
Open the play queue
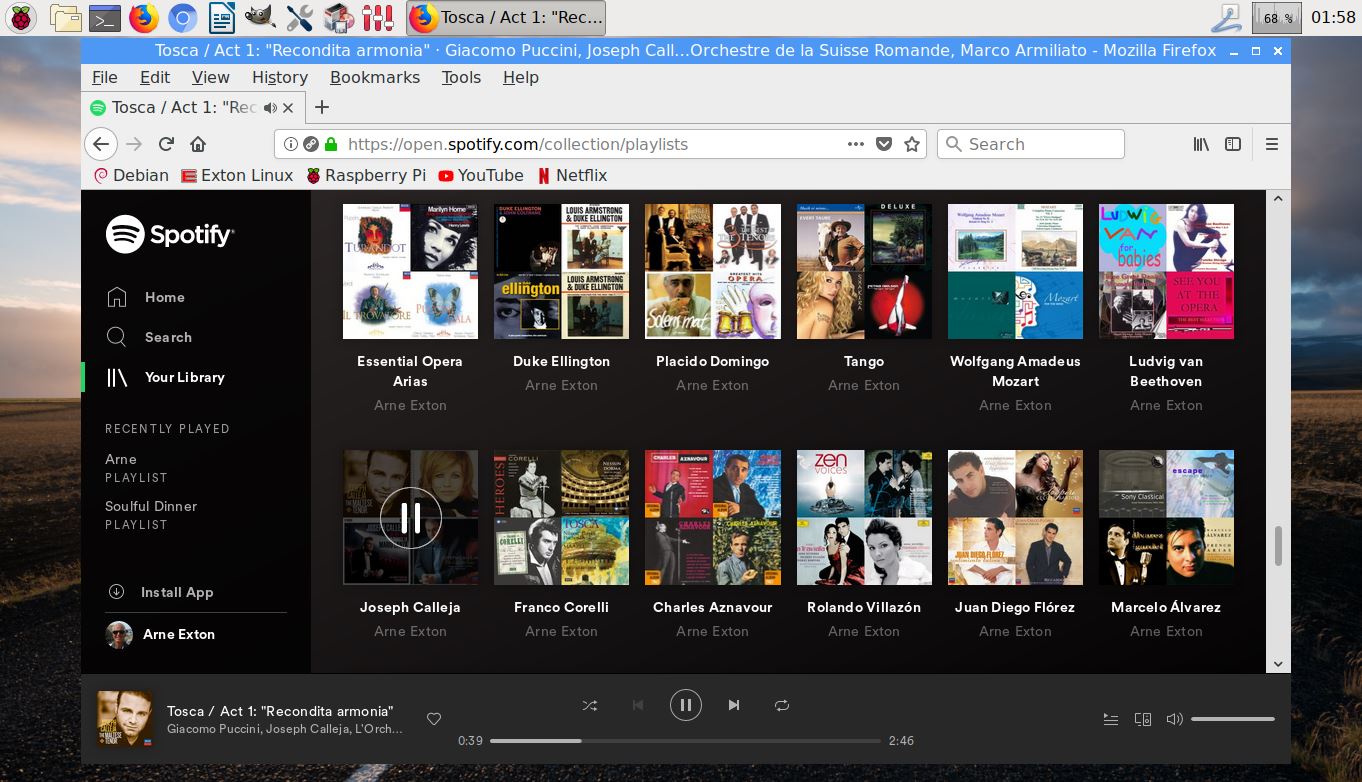click(x=1111, y=719)
